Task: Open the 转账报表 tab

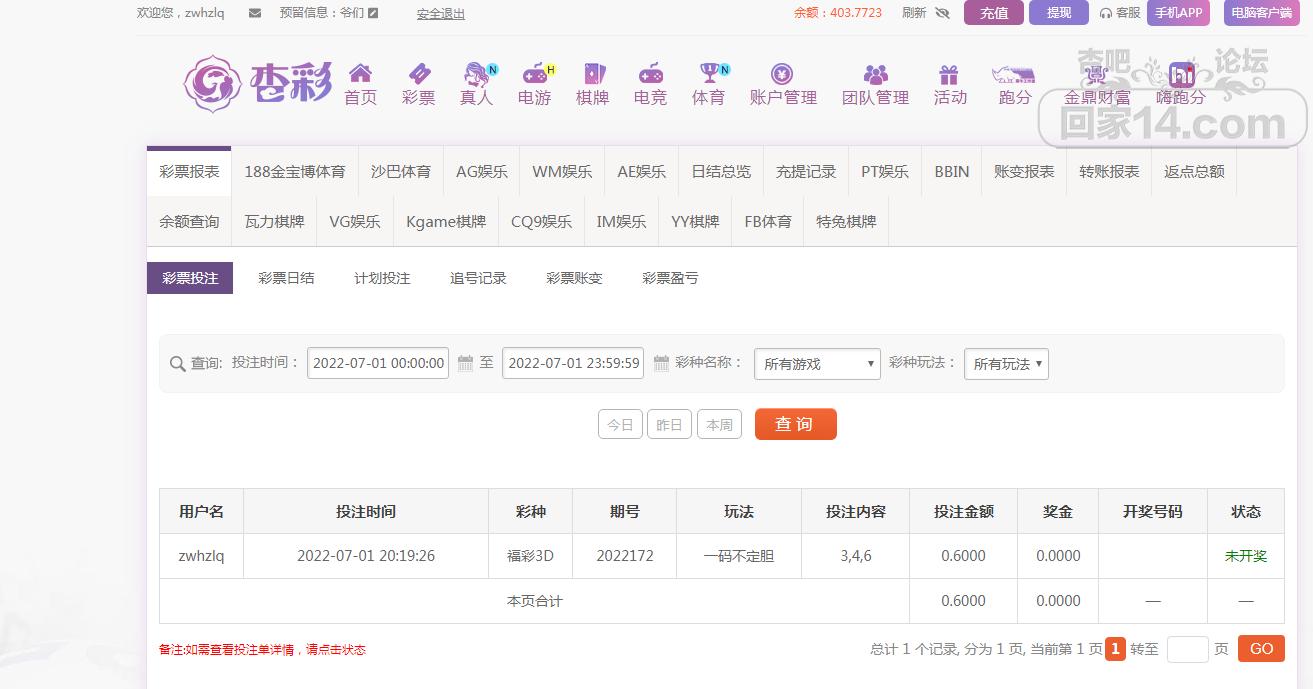Action: pyautogui.click(x=1109, y=171)
